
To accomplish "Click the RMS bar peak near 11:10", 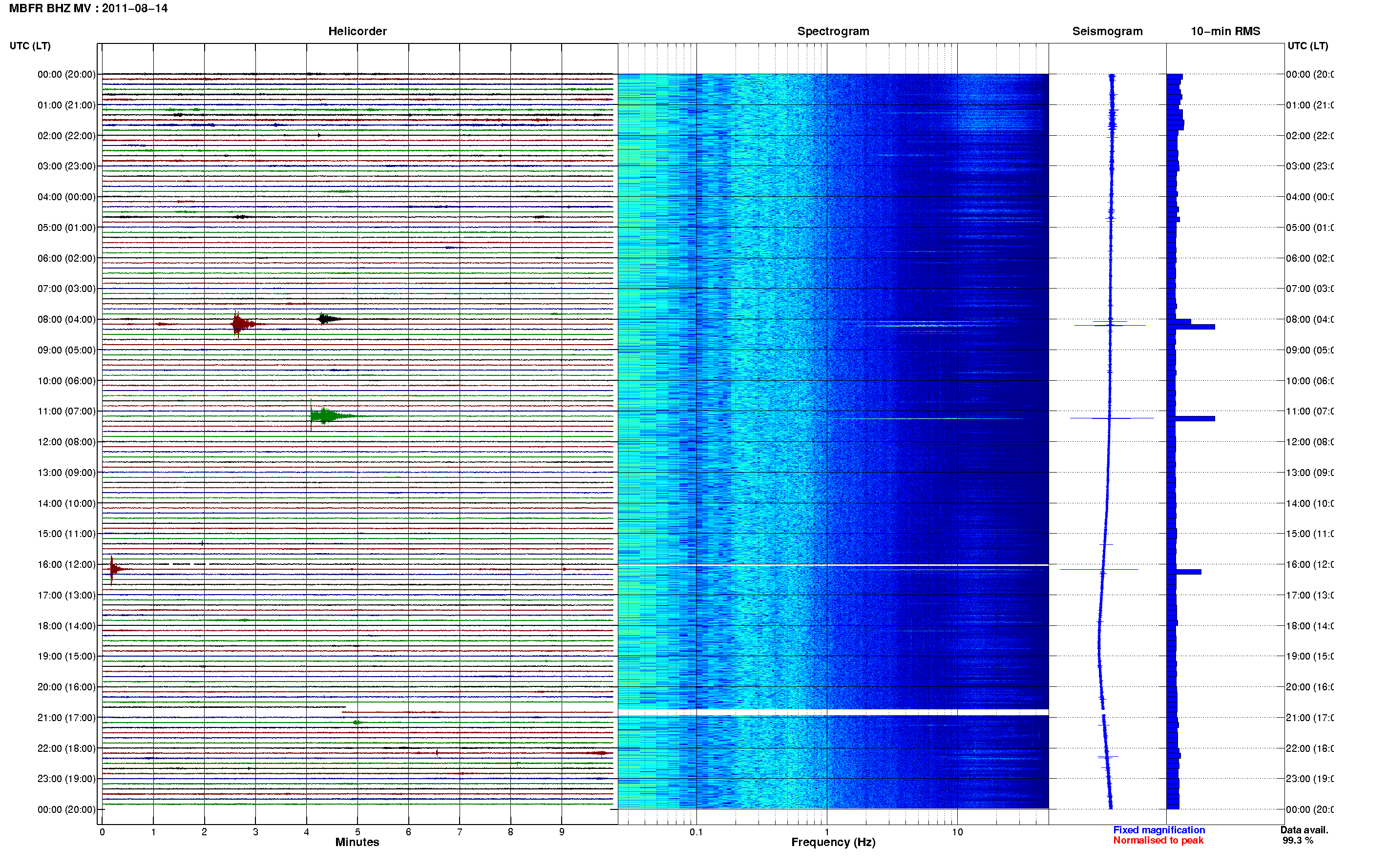I will 1190,418.
